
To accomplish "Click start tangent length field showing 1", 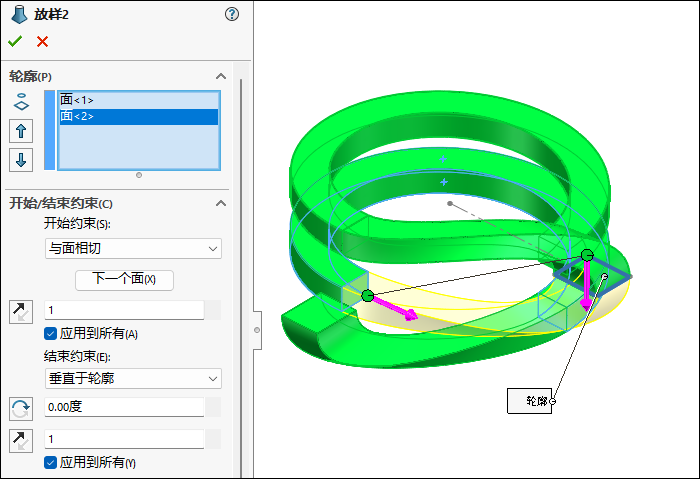I will pyautogui.click(x=124, y=310).
